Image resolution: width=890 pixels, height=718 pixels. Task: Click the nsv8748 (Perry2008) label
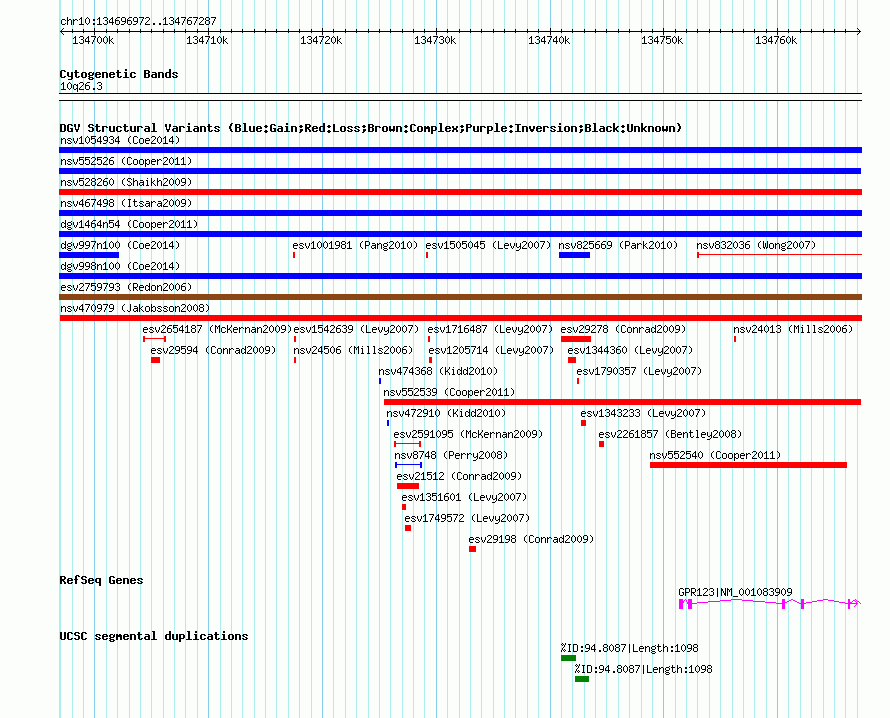tap(451, 455)
